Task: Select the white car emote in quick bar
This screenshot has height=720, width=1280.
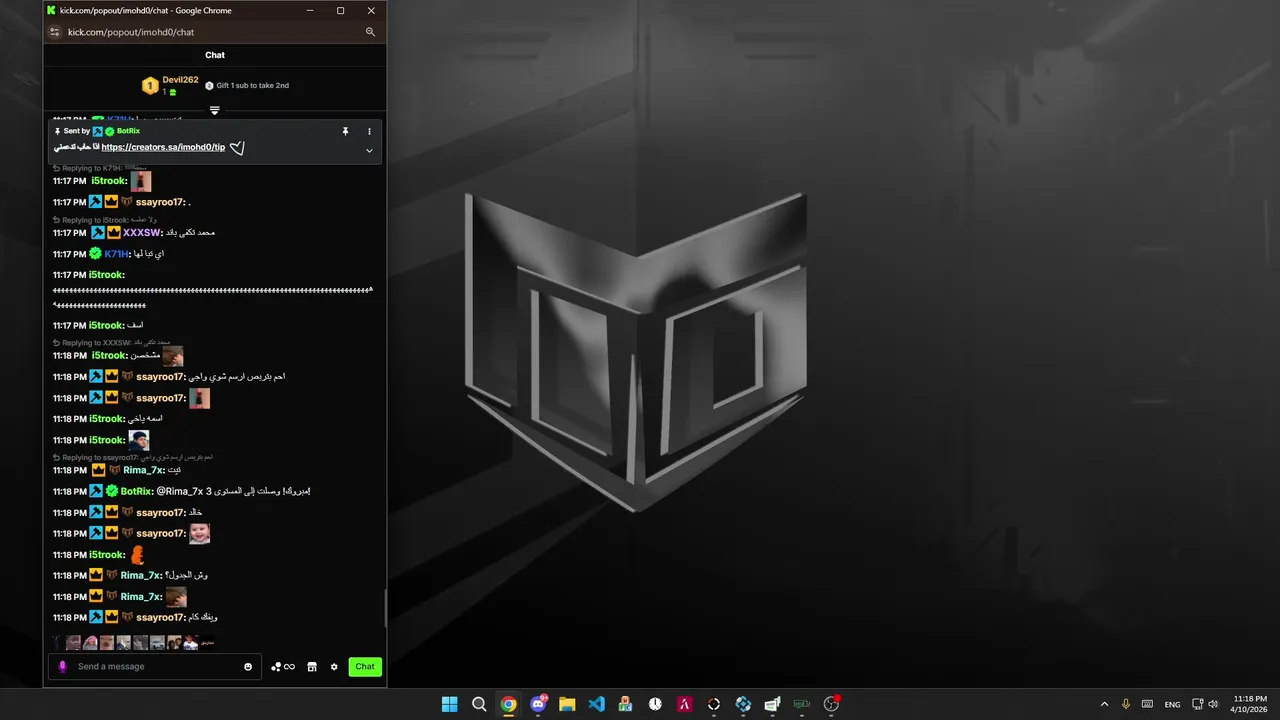Action: tap(156, 643)
